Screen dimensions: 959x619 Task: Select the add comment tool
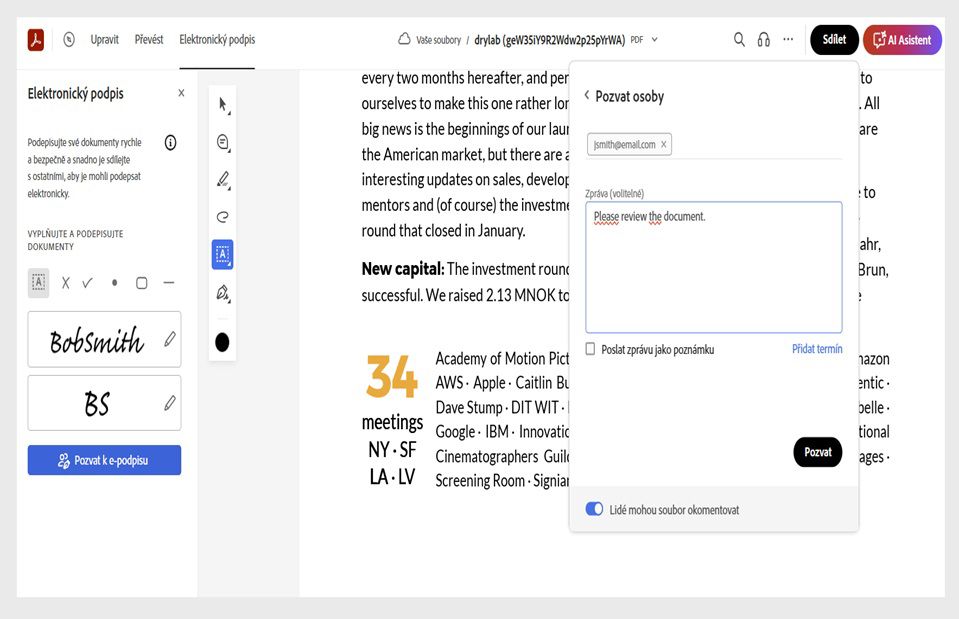(x=222, y=142)
